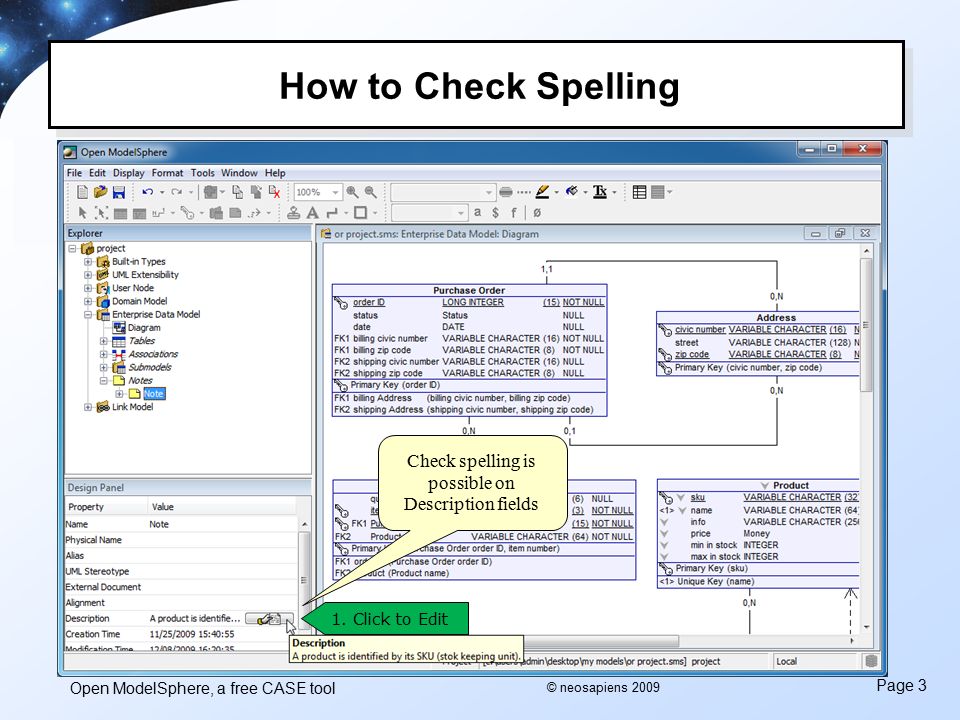
Task: Click the Address table title
Action: (776, 317)
